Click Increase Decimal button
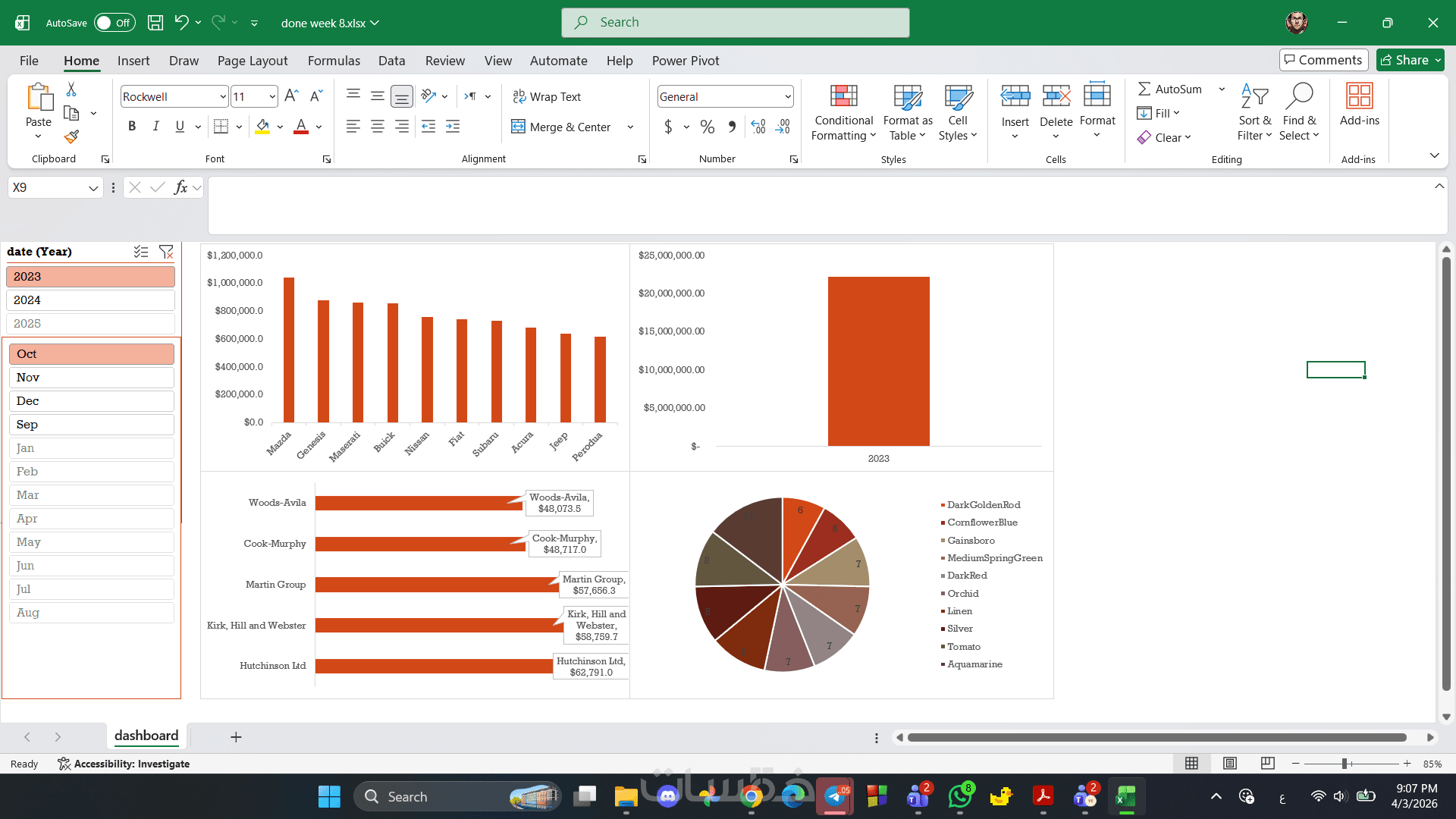The height and width of the screenshot is (819, 1456). [x=758, y=127]
